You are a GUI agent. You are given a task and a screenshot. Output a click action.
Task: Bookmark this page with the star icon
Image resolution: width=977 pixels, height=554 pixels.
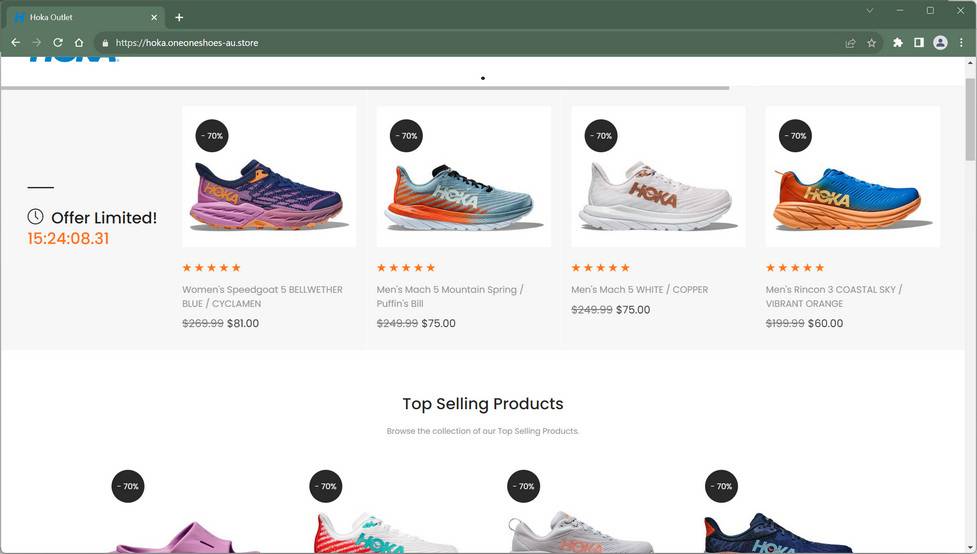click(871, 43)
